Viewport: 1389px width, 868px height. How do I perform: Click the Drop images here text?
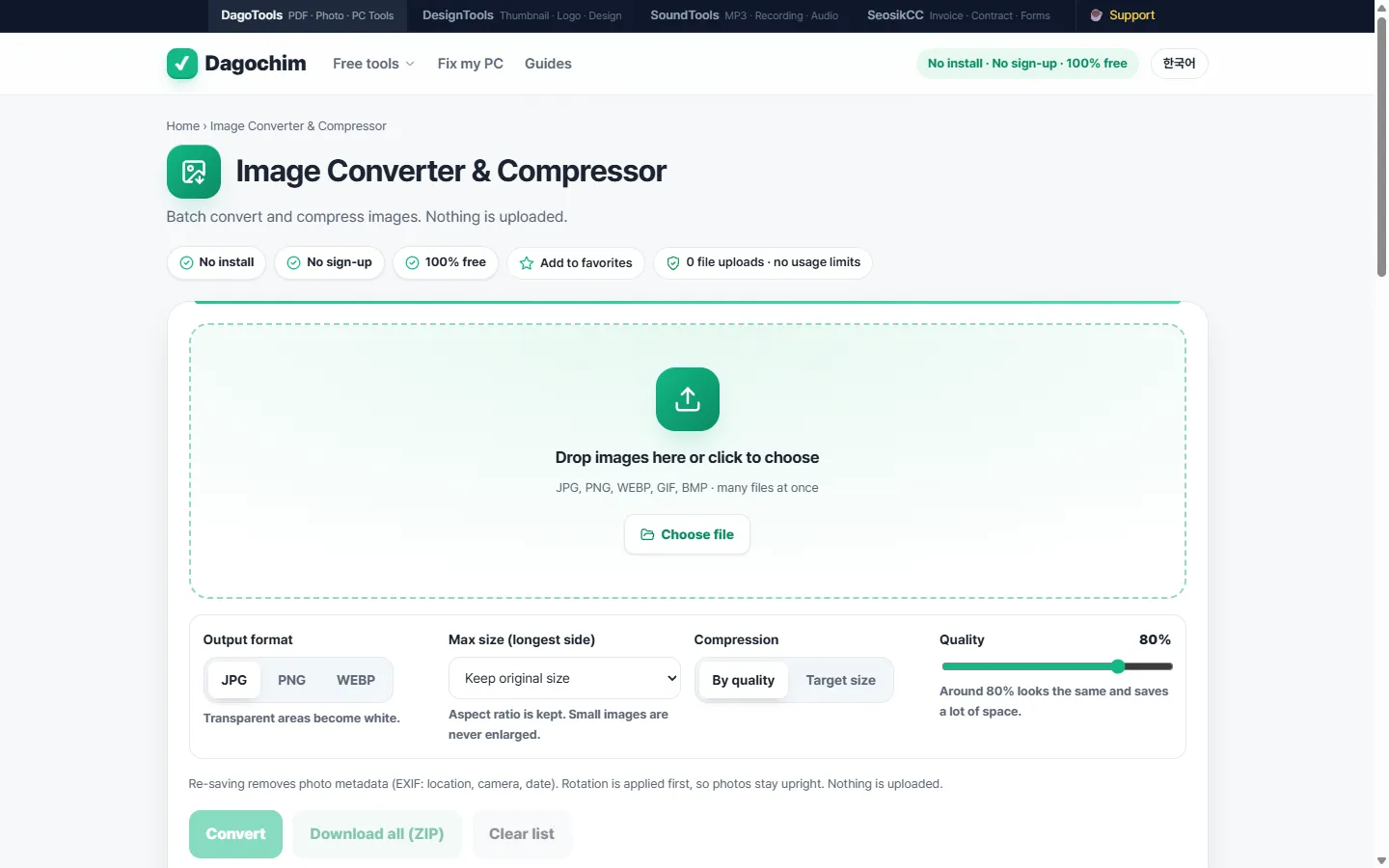(687, 458)
